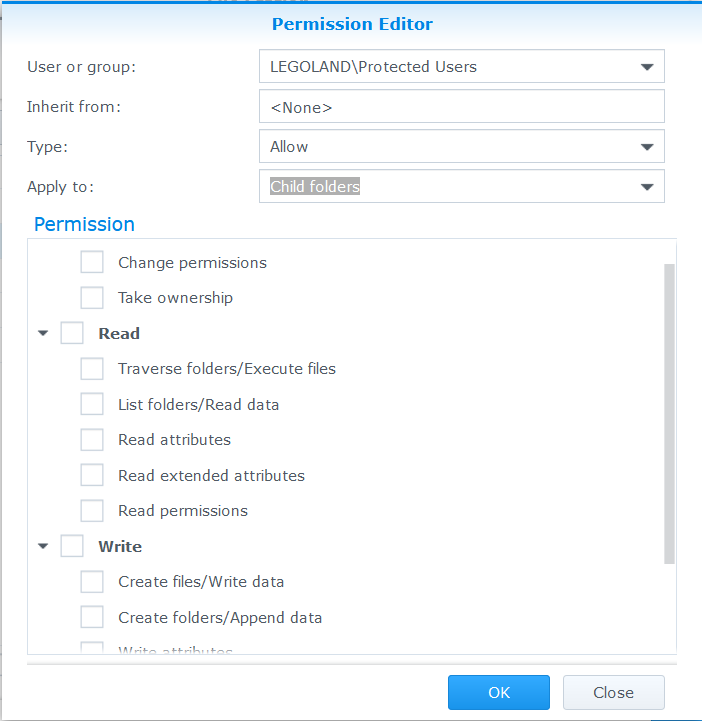The width and height of the screenshot is (702, 721).
Task: Enable Create folders/Append data permission
Action: tap(91, 617)
